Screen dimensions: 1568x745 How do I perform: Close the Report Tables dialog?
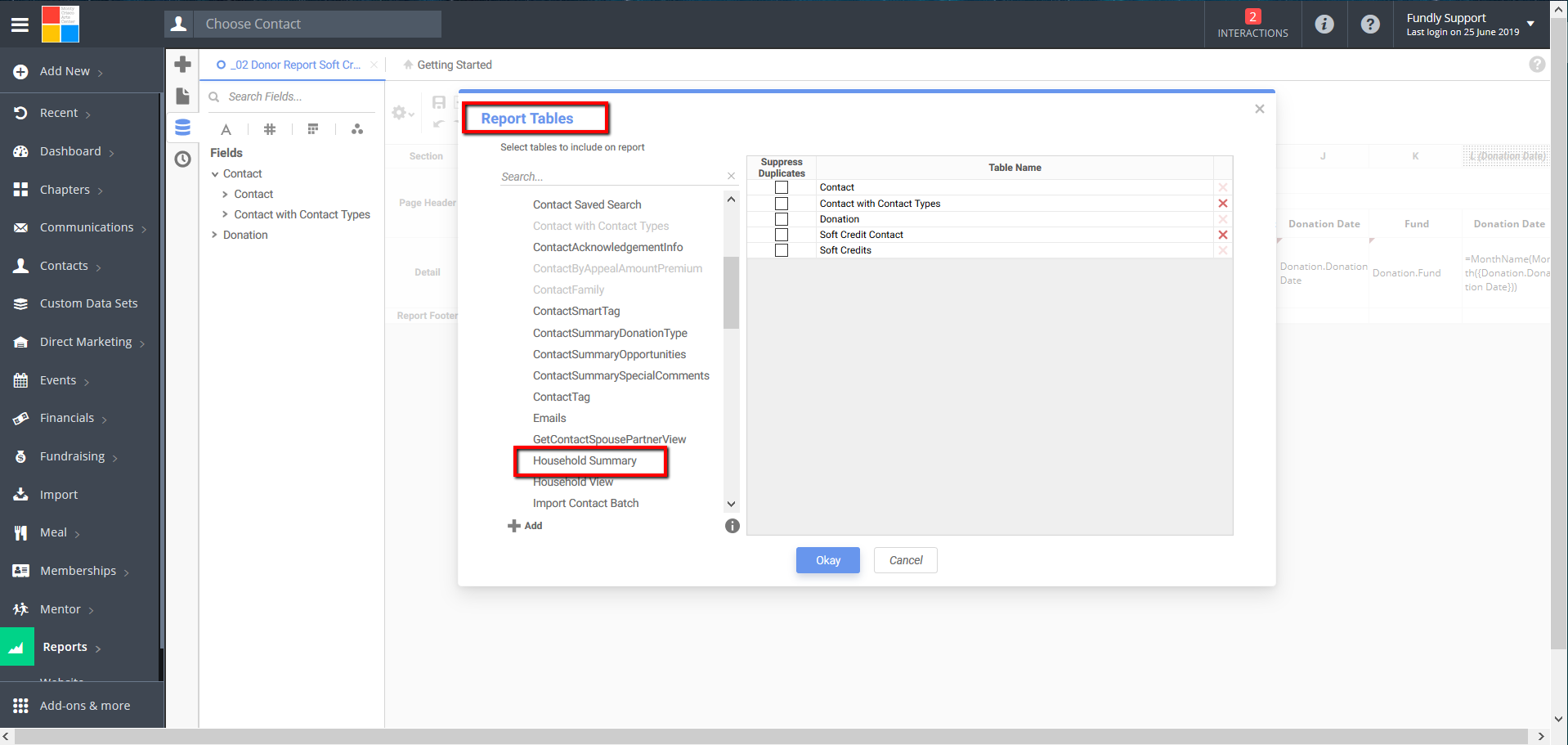pyautogui.click(x=1259, y=109)
